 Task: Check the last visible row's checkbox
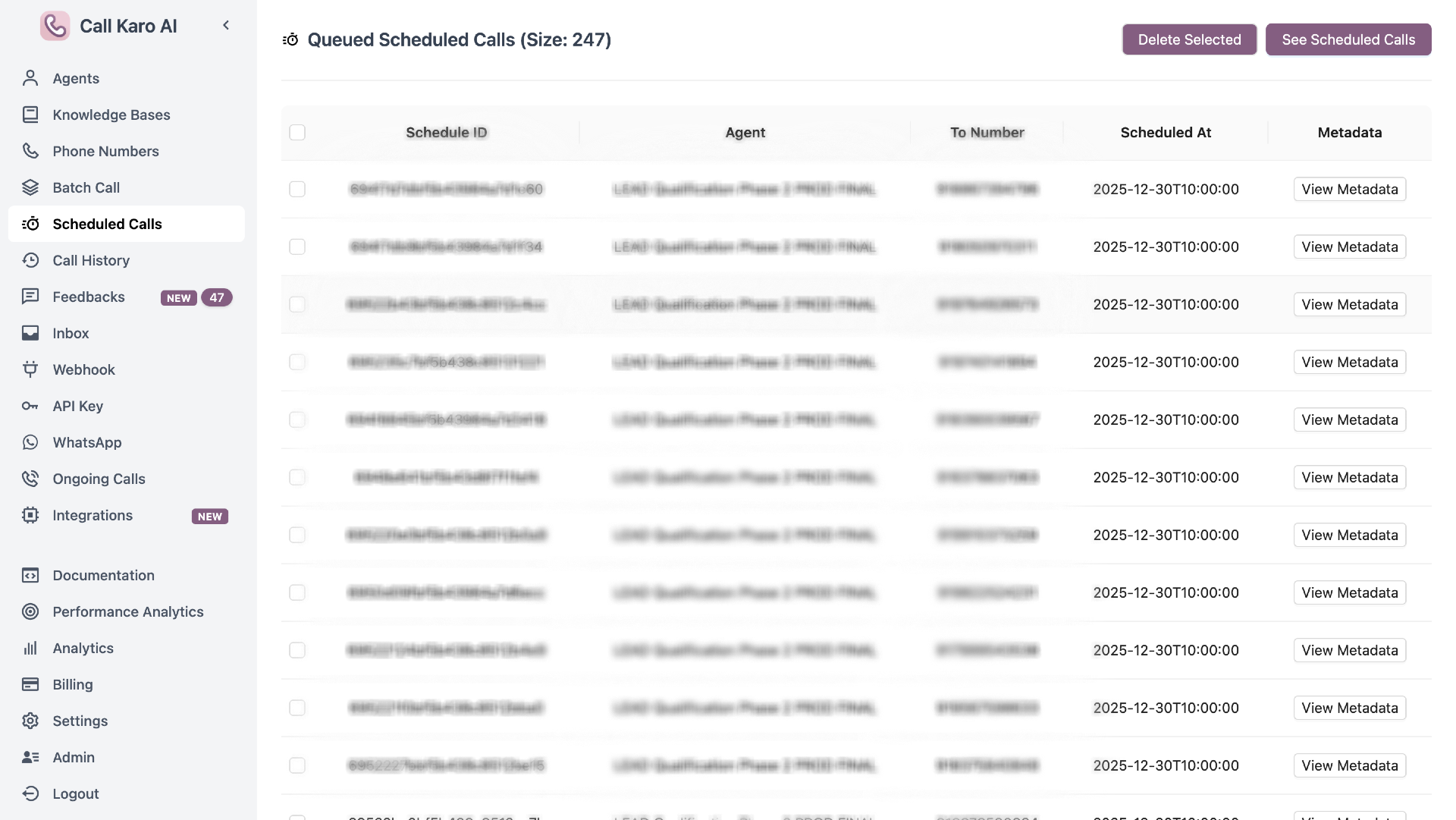pyautogui.click(x=297, y=765)
